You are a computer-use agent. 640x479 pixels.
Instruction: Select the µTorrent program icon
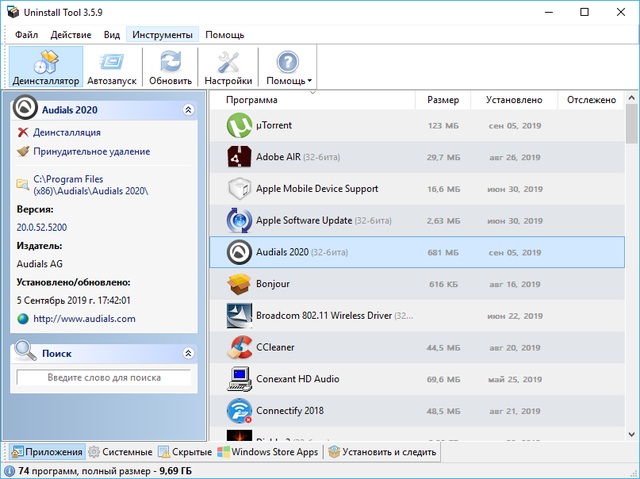tap(238, 126)
